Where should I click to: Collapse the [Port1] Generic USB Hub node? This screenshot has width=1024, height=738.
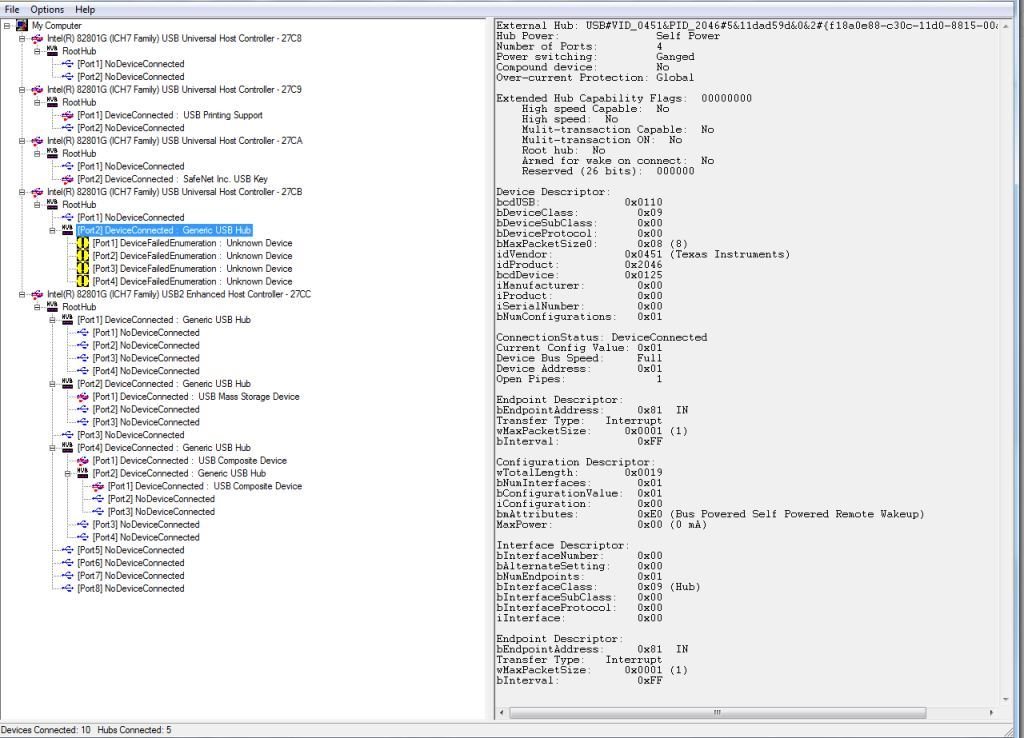(52, 319)
